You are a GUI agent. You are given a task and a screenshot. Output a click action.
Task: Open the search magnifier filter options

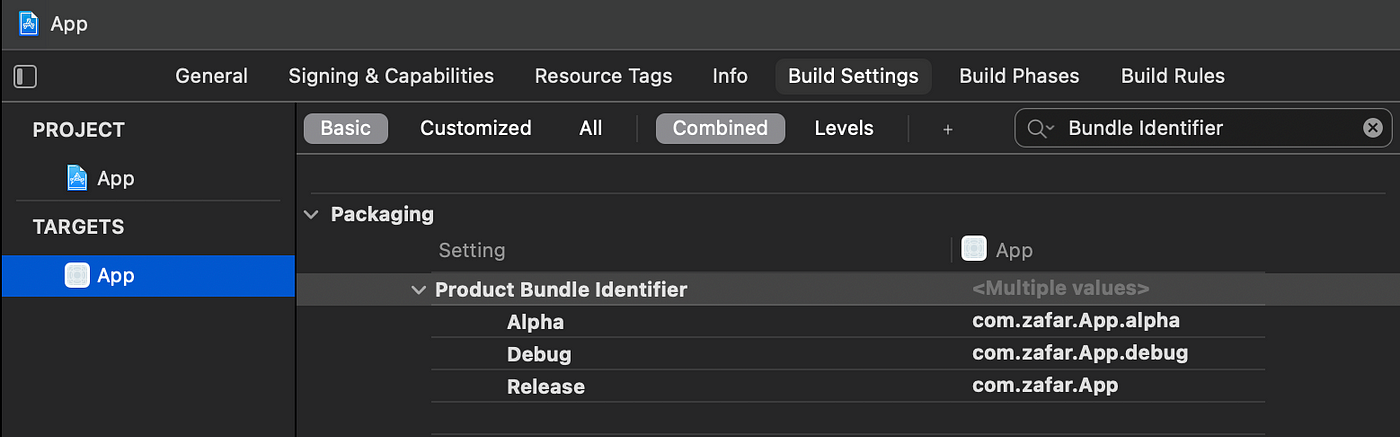click(1041, 128)
